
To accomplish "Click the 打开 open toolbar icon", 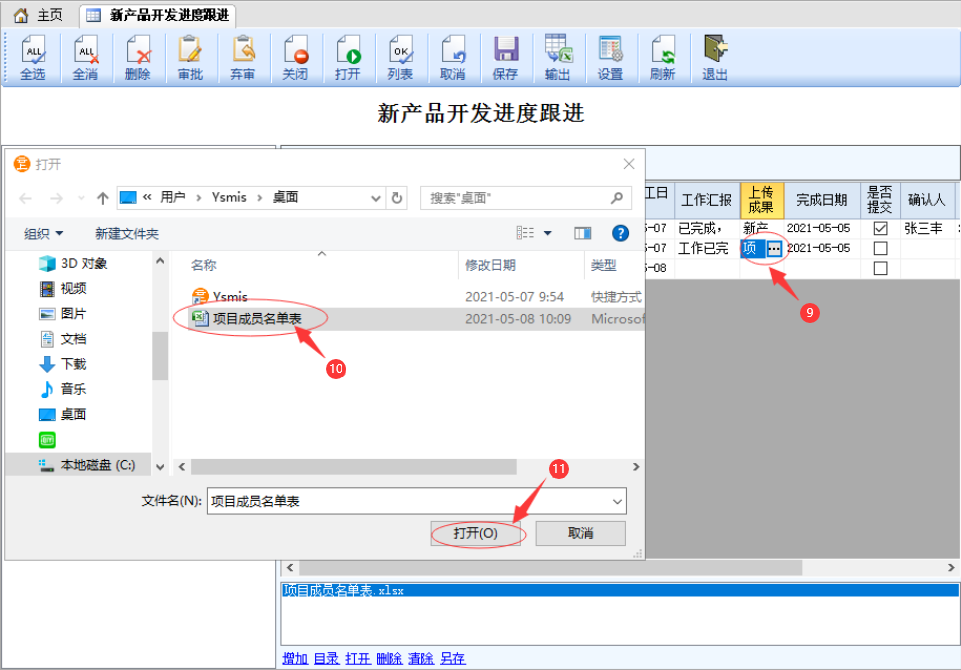I will click(348, 58).
